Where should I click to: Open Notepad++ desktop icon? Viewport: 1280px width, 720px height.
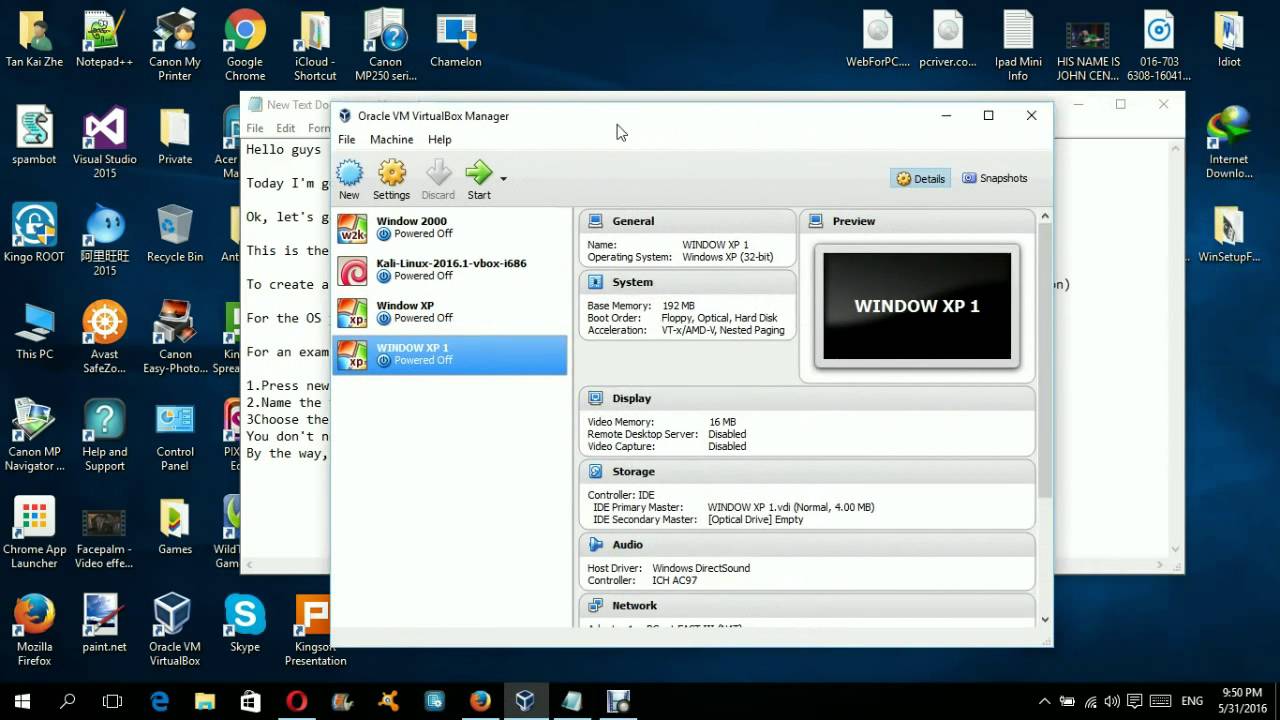tap(104, 39)
